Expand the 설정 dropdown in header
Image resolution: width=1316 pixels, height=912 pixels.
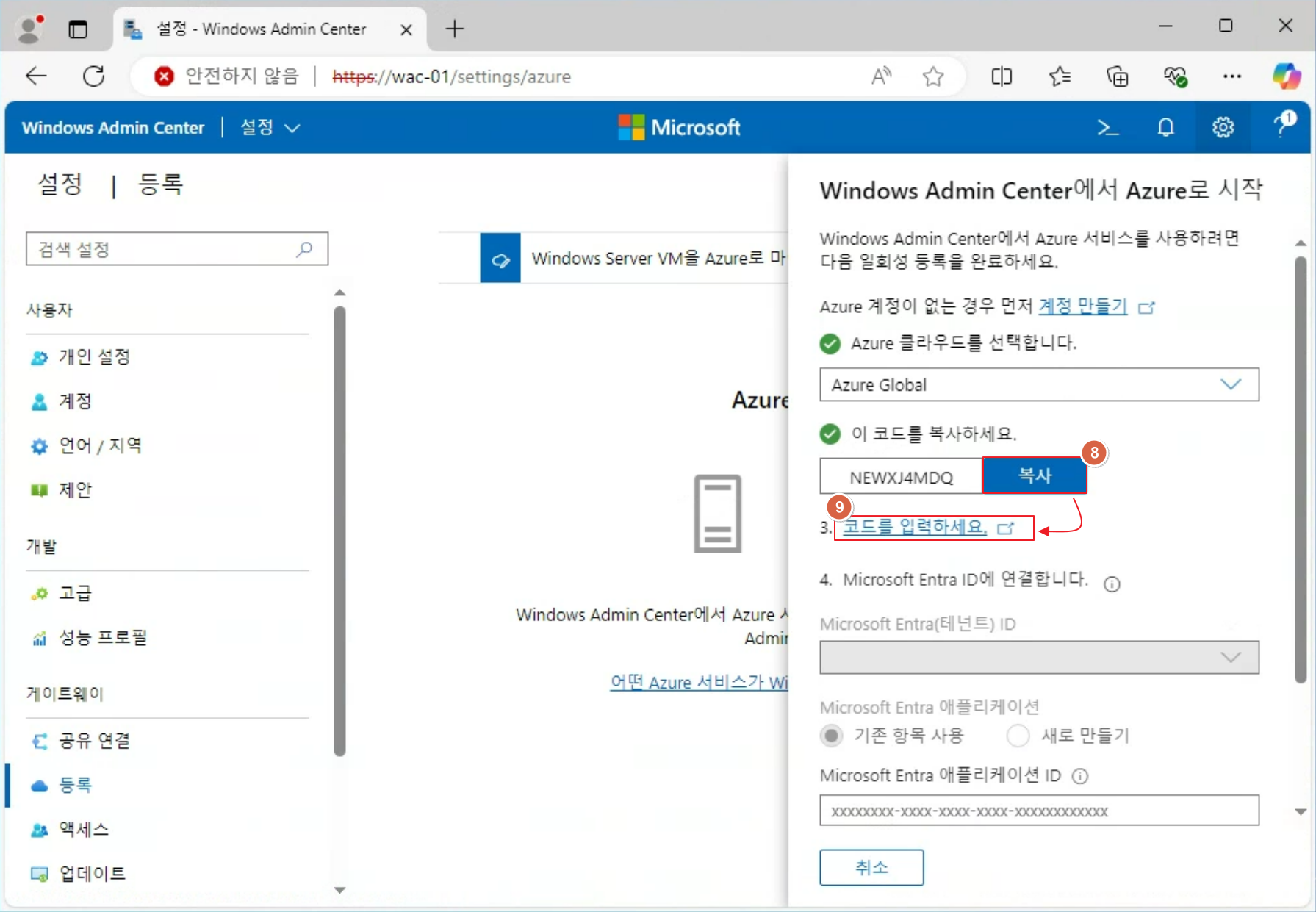[x=270, y=128]
